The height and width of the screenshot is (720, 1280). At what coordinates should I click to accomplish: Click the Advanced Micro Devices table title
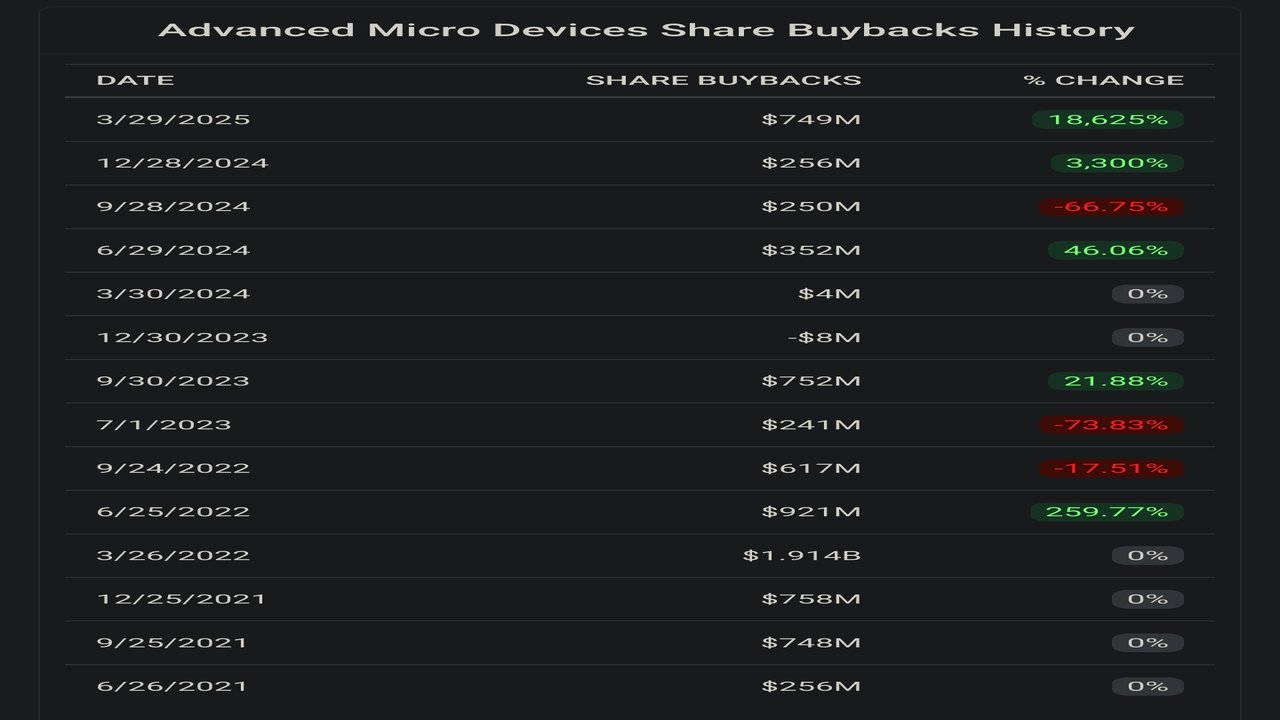tap(646, 30)
